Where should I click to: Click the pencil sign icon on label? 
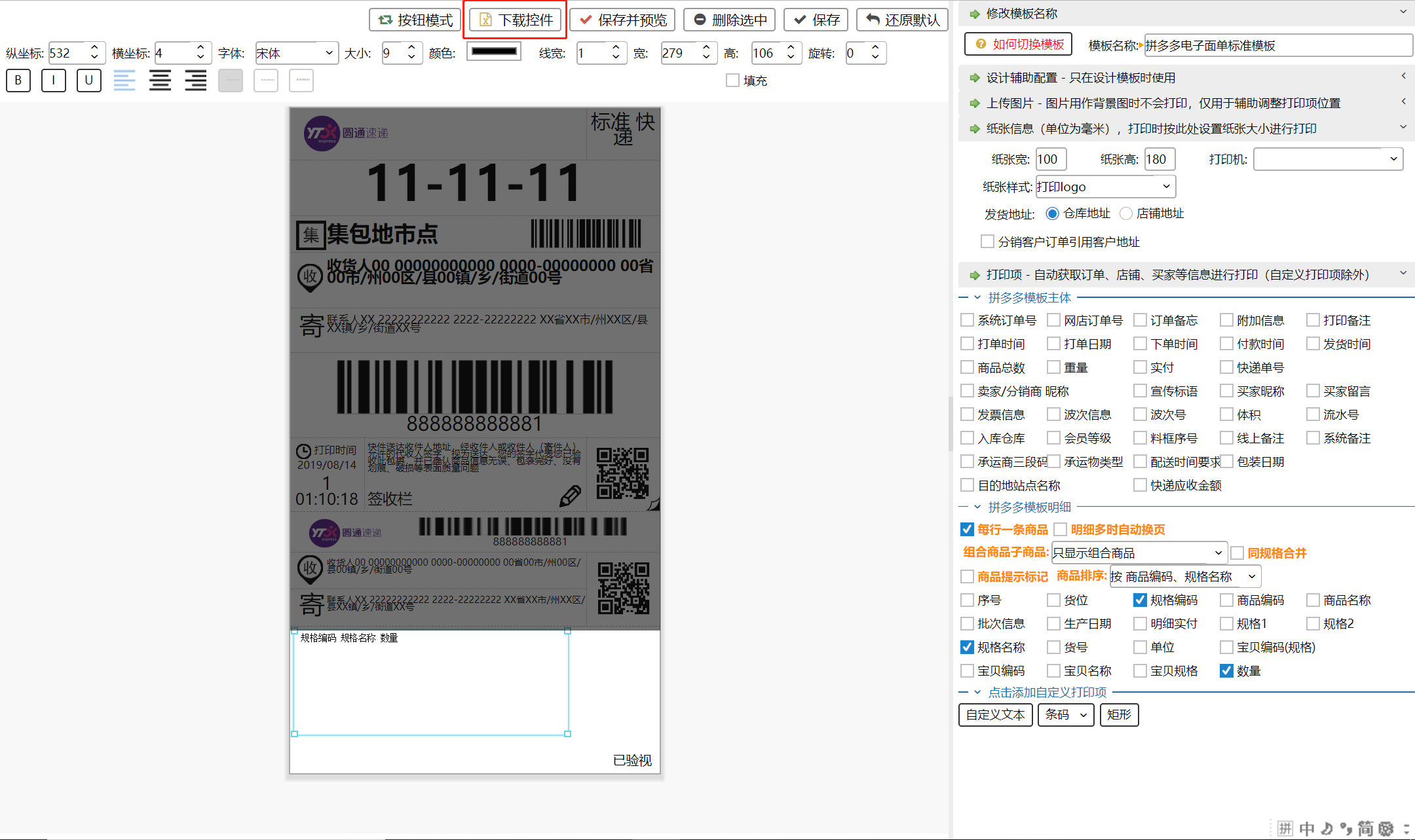tap(570, 496)
